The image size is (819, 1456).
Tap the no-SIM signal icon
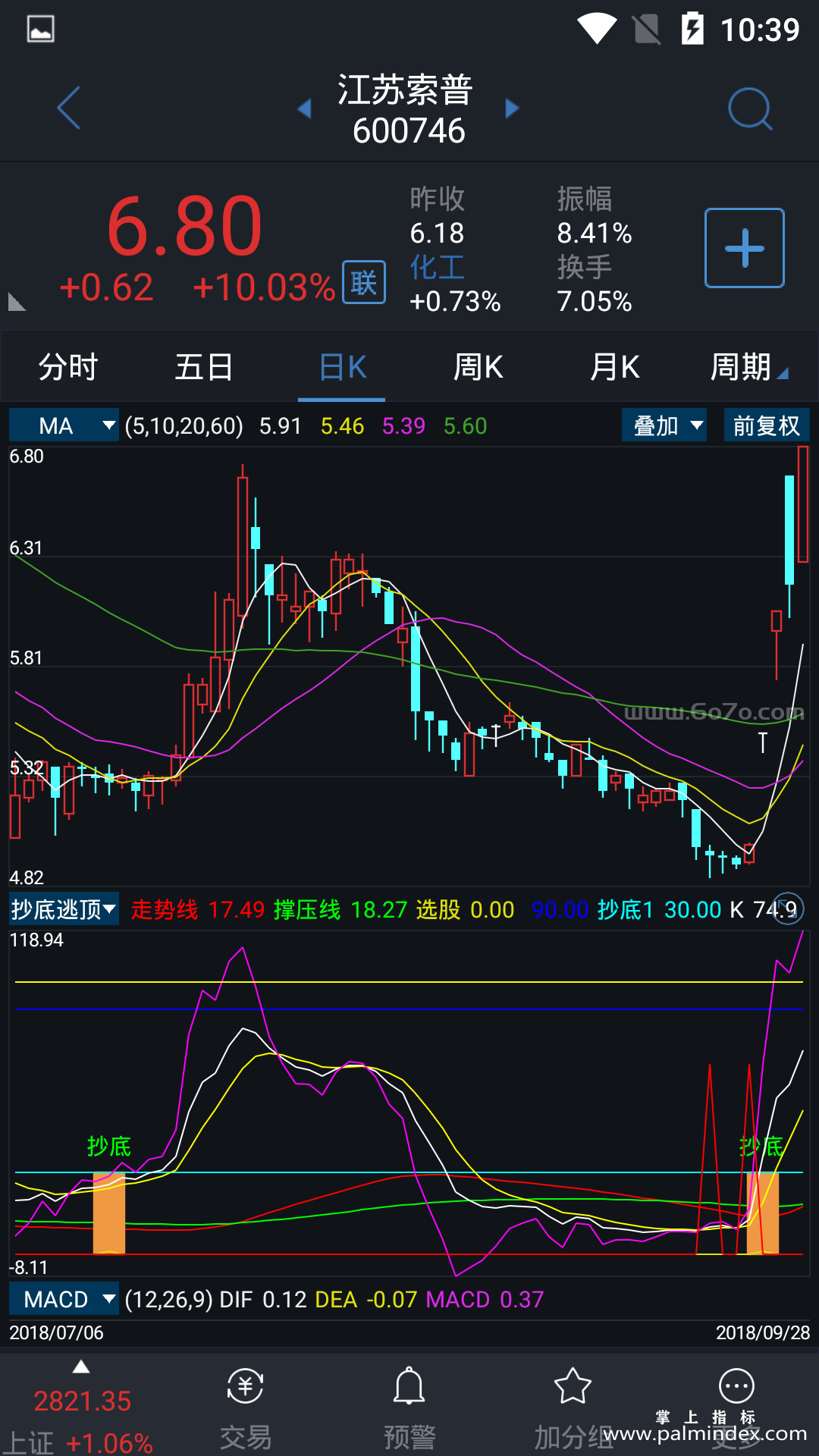646,29
